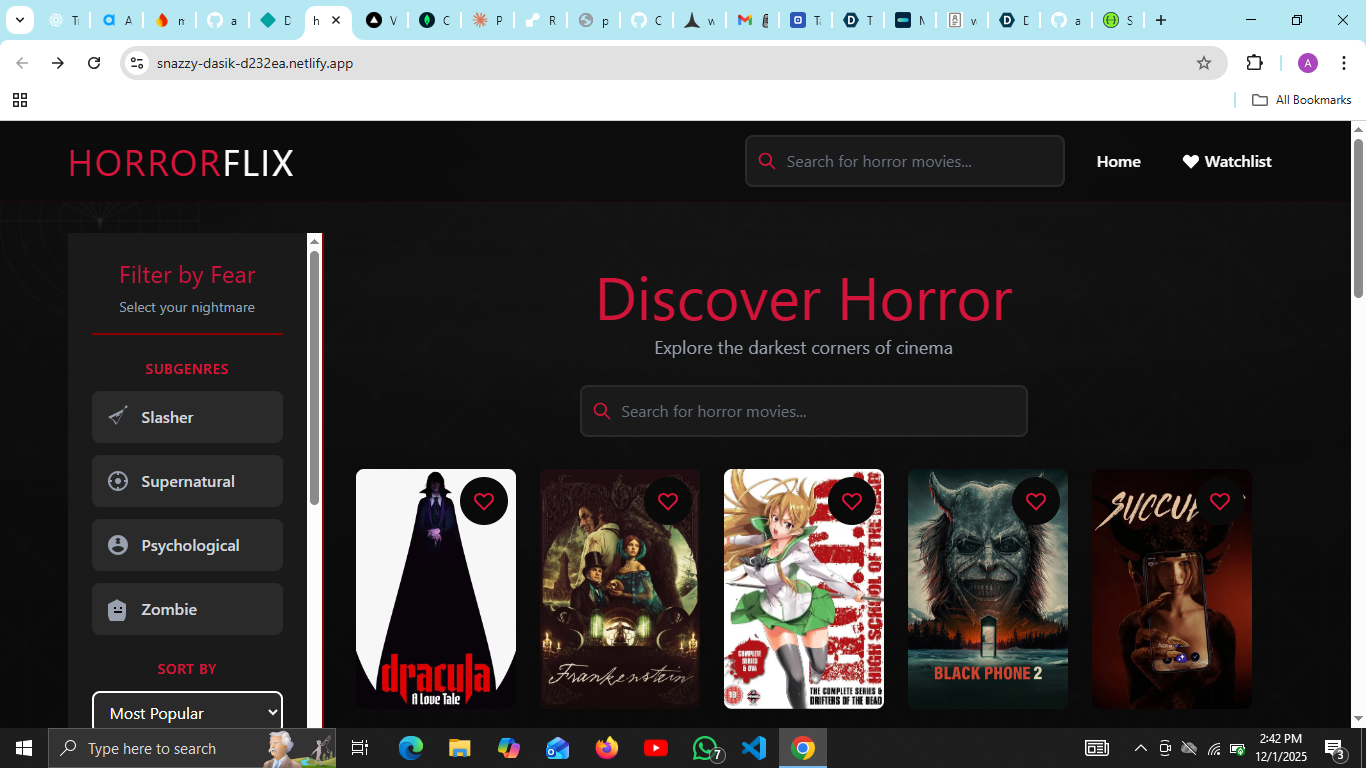Toggle heart on High School of the Dead
The height and width of the screenshot is (768, 1366).
pos(852,501)
